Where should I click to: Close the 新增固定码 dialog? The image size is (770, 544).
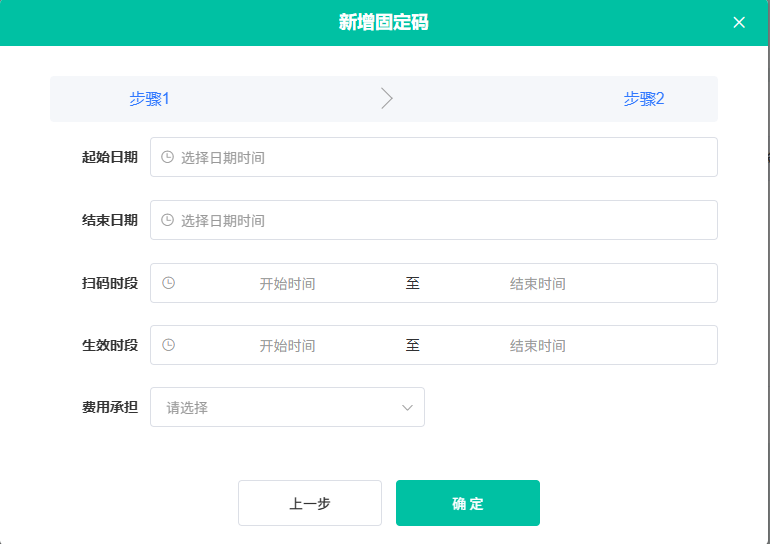pos(739,23)
